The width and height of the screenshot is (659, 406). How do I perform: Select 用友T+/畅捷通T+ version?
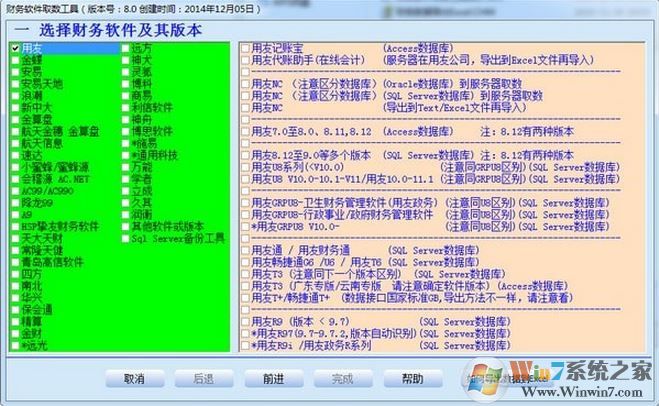[245, 298]
